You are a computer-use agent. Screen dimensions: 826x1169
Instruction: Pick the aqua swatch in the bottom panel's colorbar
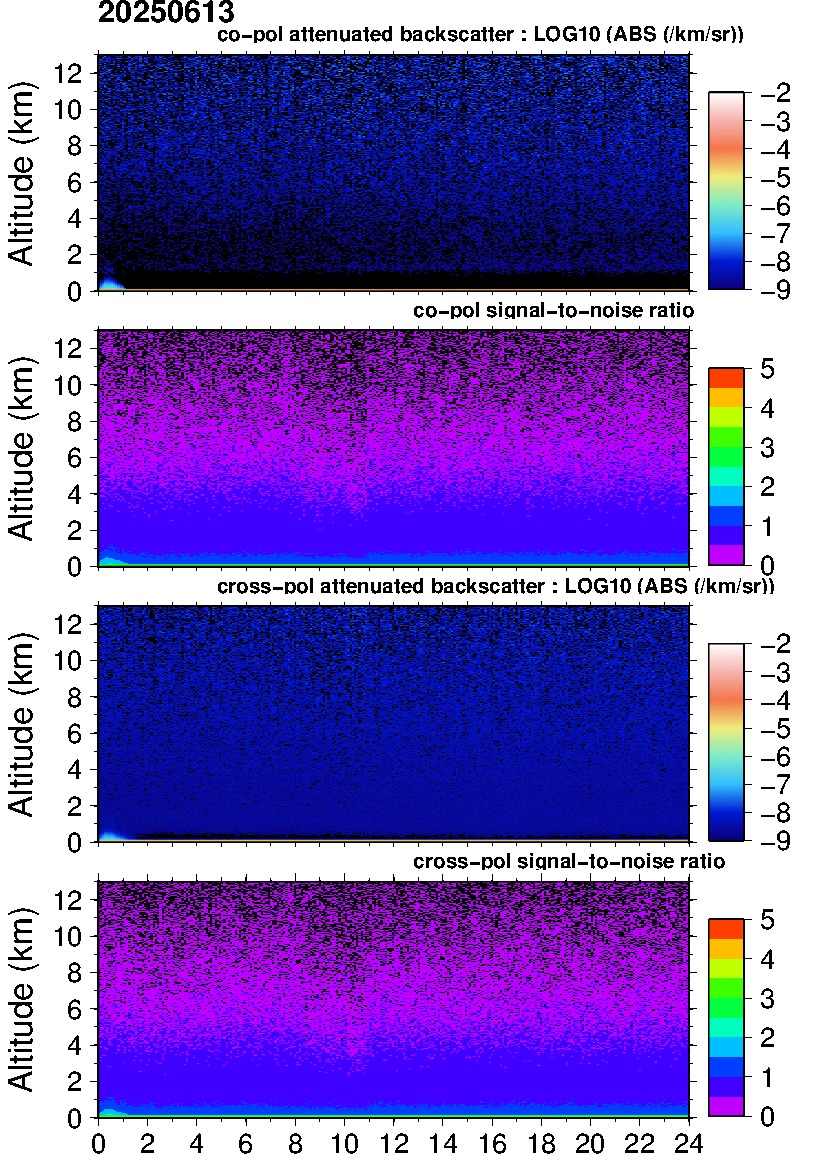point(726,1027)
